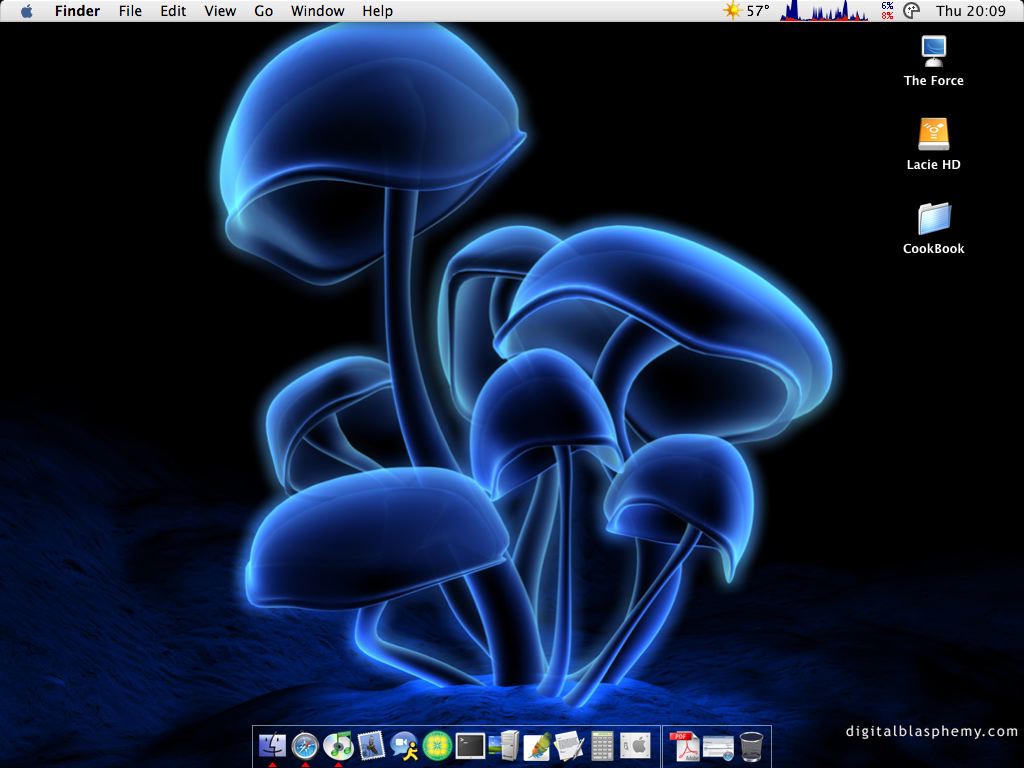Select the CookBook folder on desktop
This screenshot has width=1024, height=768.
pyautogui.click(x=933, y=219)
